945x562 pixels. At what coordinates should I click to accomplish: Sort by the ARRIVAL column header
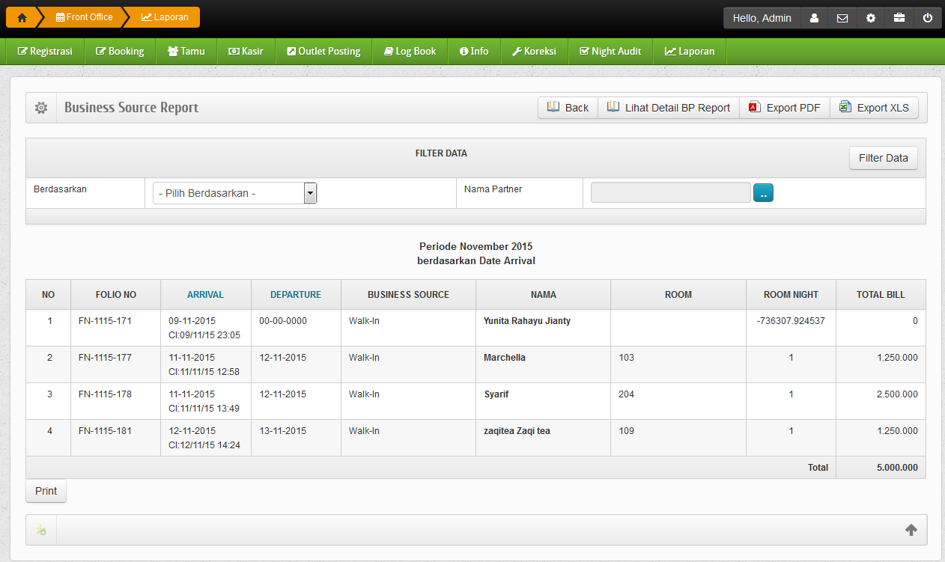point(205,295)
